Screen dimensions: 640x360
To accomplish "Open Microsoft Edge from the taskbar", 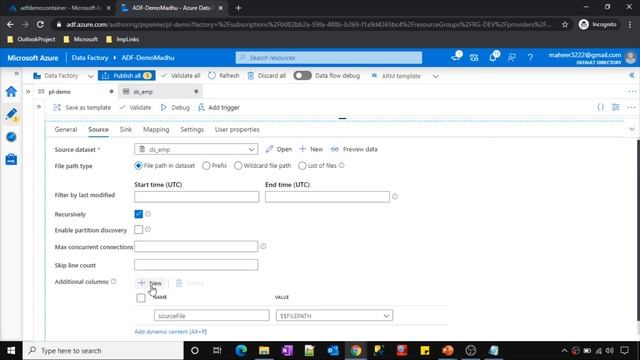I will coord(241,351).
